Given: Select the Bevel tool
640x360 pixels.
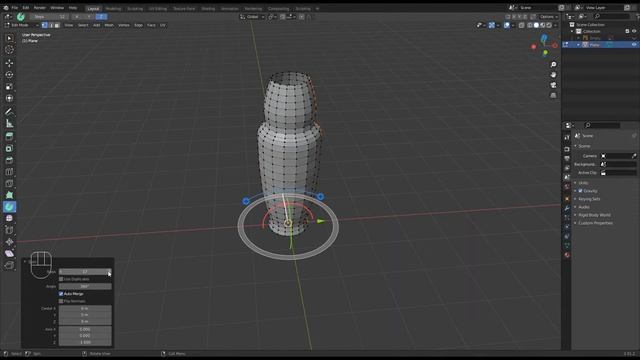Looking at the screenshot, I should [x=9, y=160].
